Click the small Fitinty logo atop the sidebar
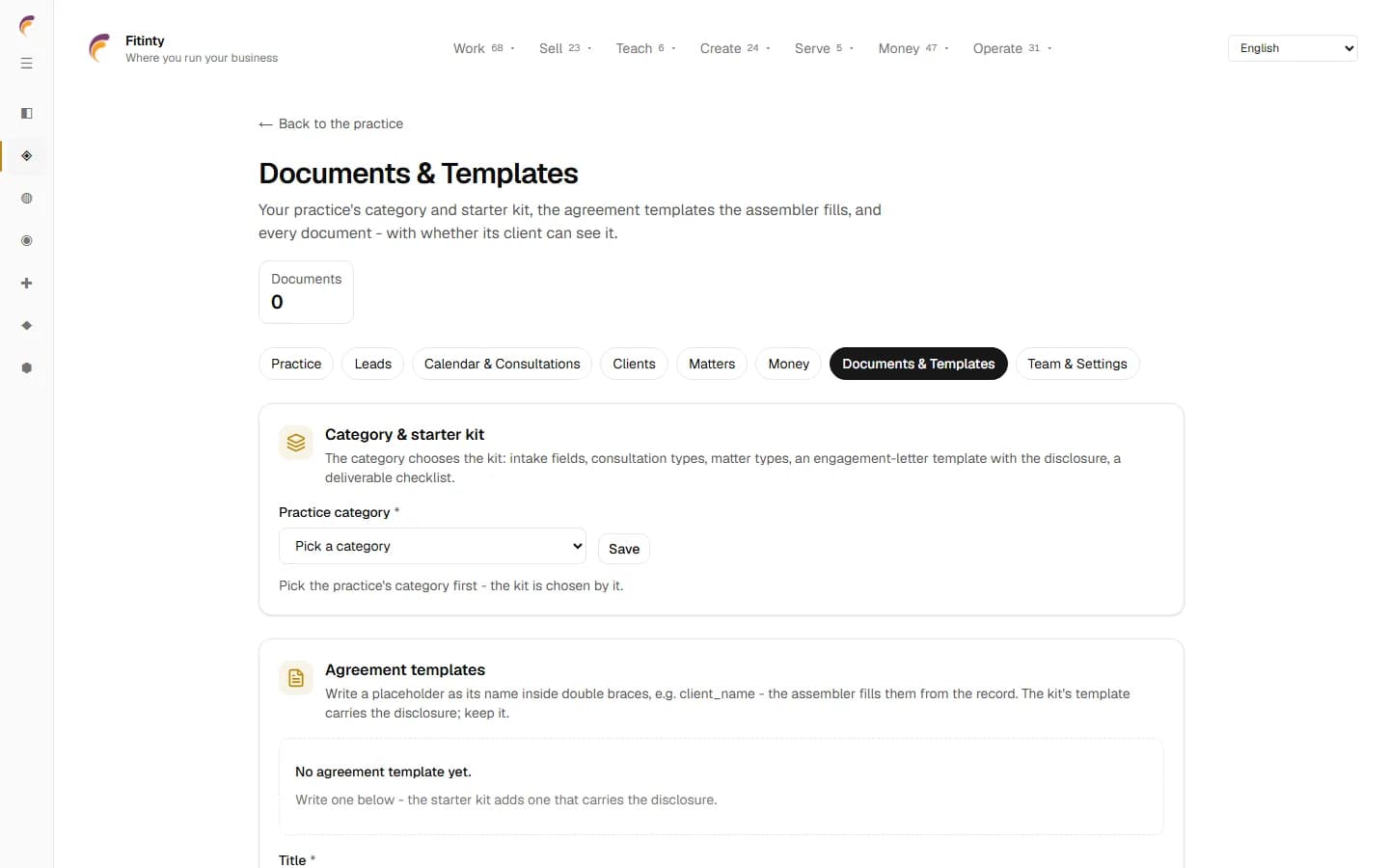Screen dimensions: 1389x868 [x=27, y=25]
